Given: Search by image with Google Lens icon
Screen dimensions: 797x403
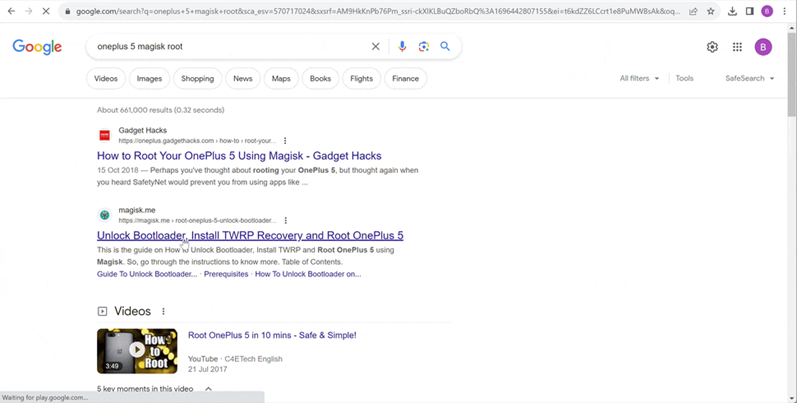Looking at the screenshot, I should (423, 47).
